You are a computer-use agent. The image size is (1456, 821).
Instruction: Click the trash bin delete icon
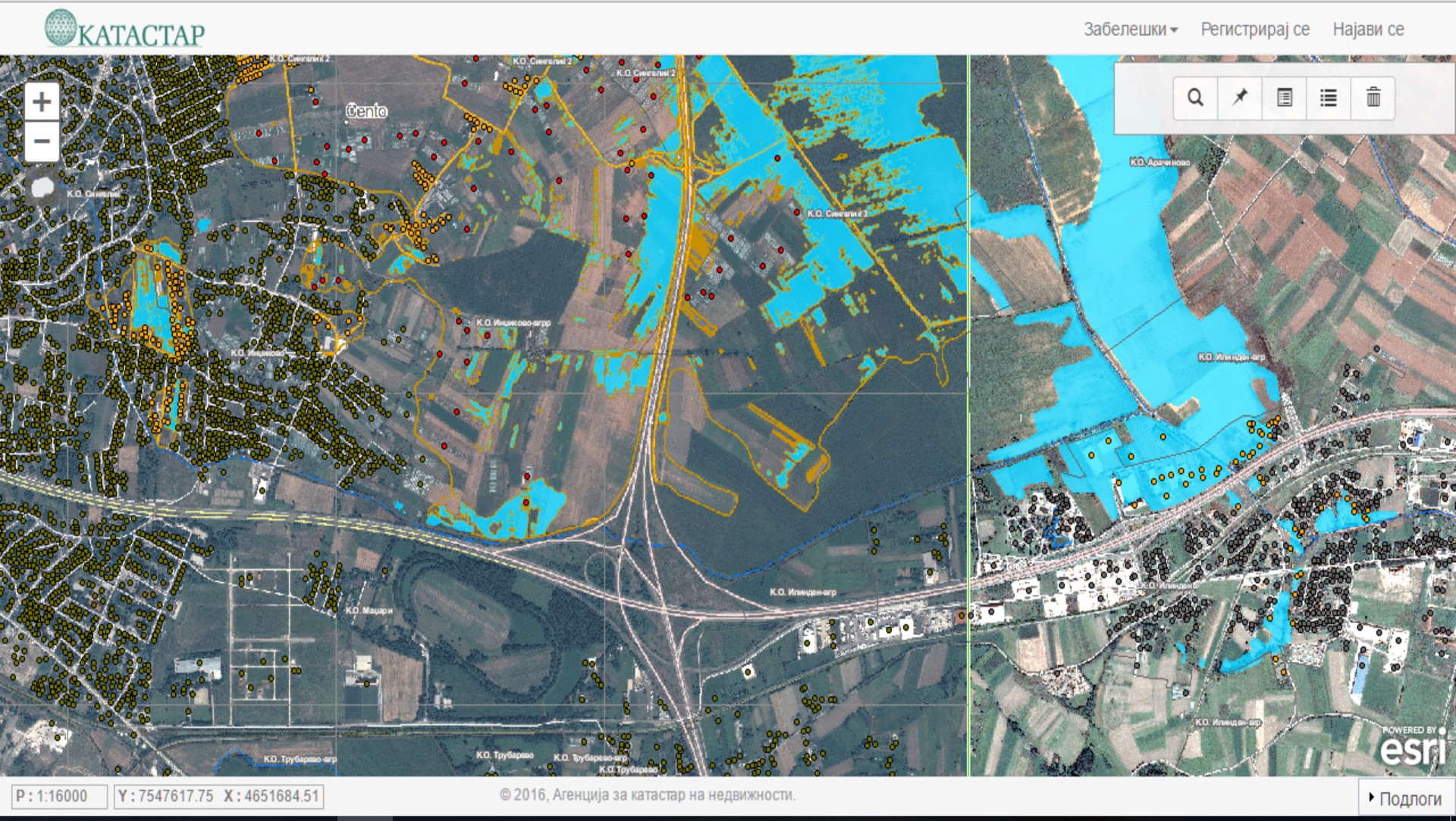click(1373, 98)
